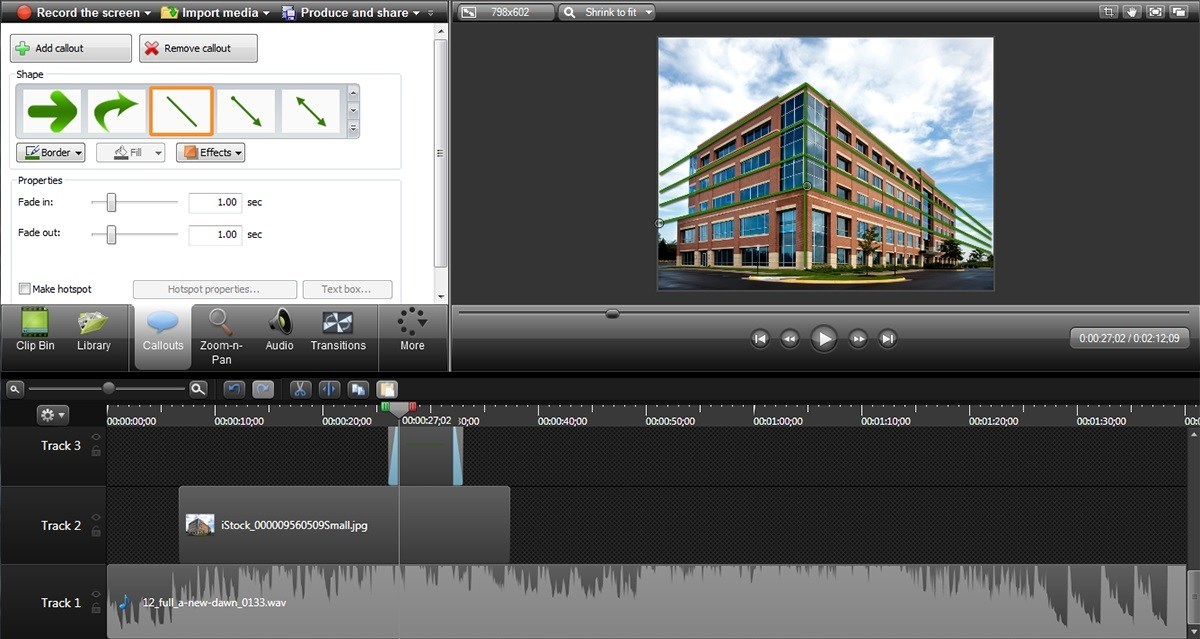This screenshot has height=639, width=1200.
Task: Click the Undo icon above the timeline
Action: click(x=234, y=389)
